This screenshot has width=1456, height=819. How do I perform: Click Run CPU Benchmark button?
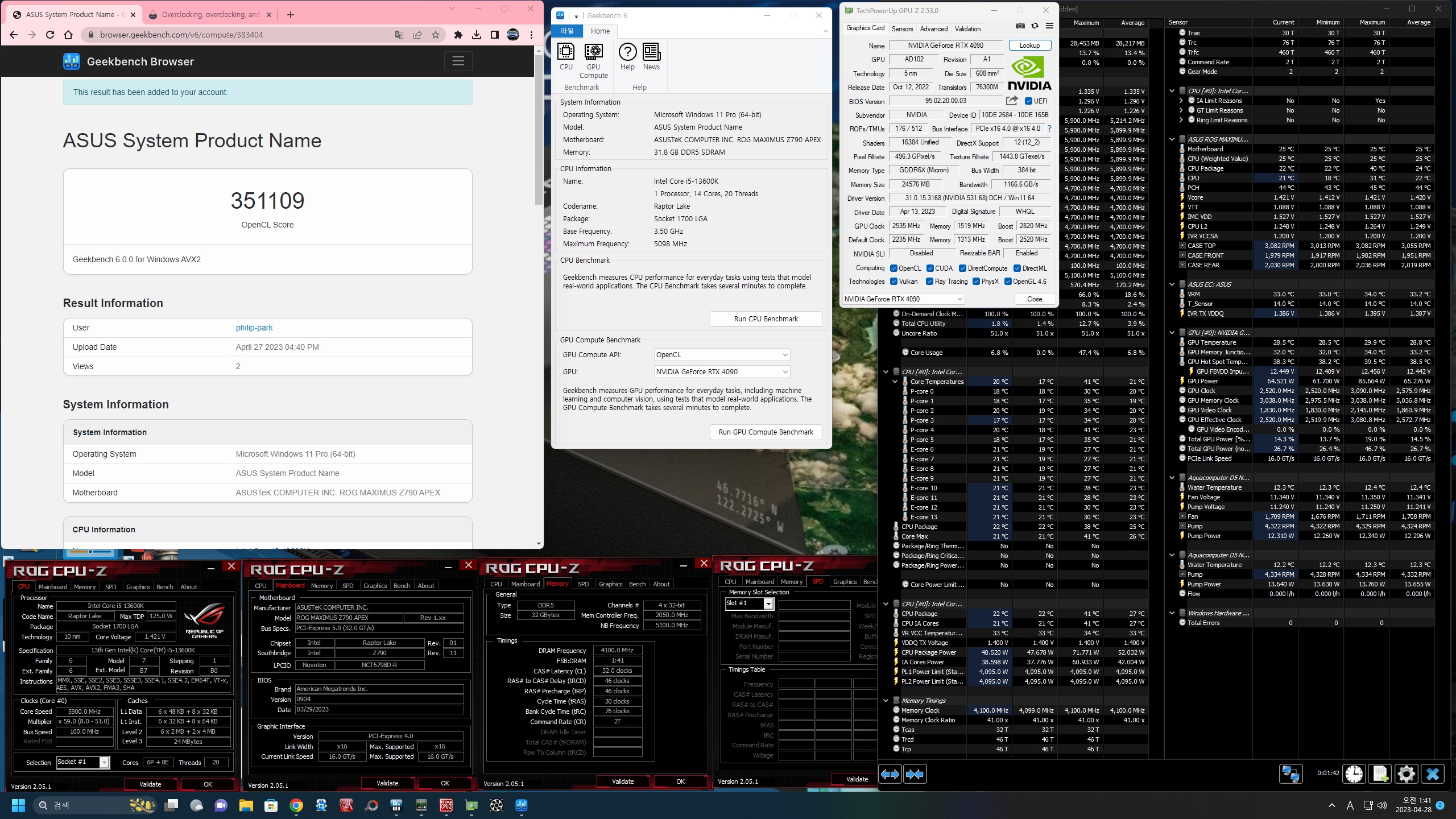click(766, 319)
